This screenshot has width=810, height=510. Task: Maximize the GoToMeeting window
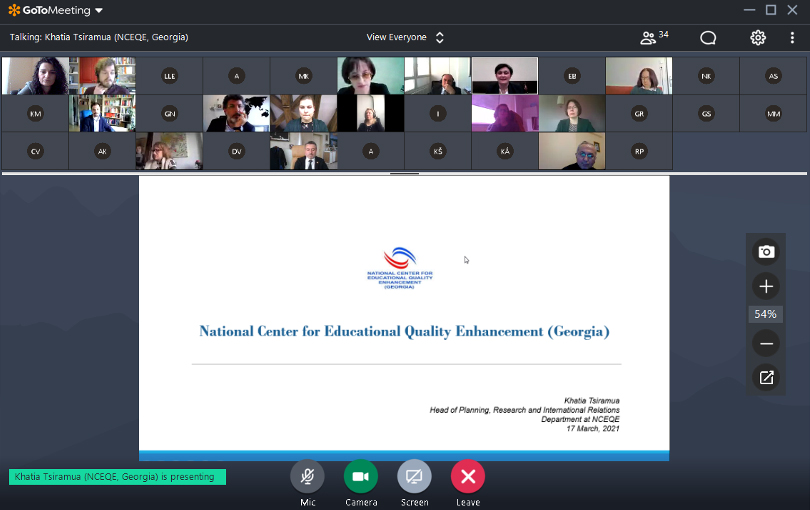pyautogui.click(x=771, y=10)
